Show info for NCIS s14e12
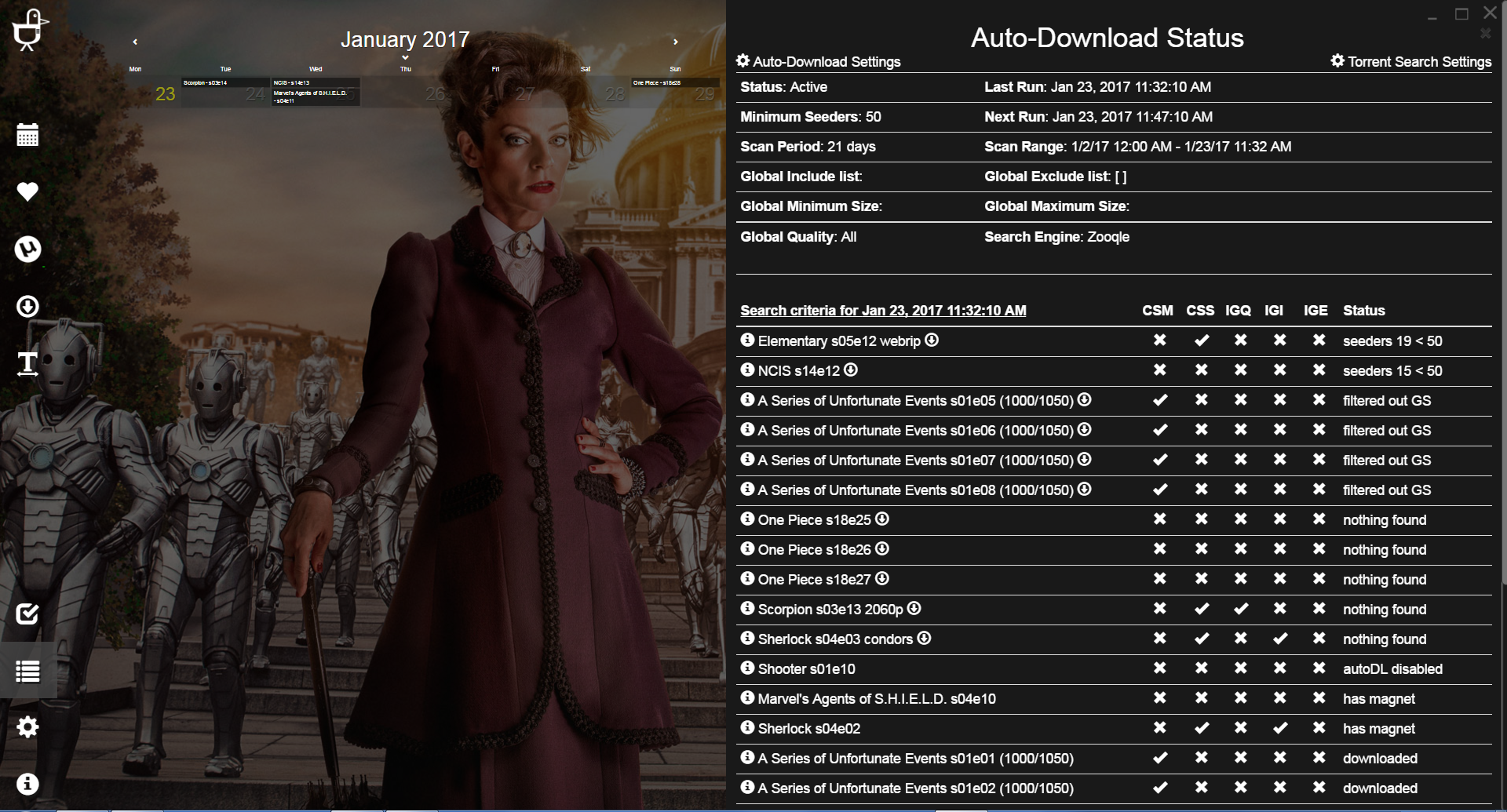This screenshot has width=1507, height=812. click(x=747, y=370)
